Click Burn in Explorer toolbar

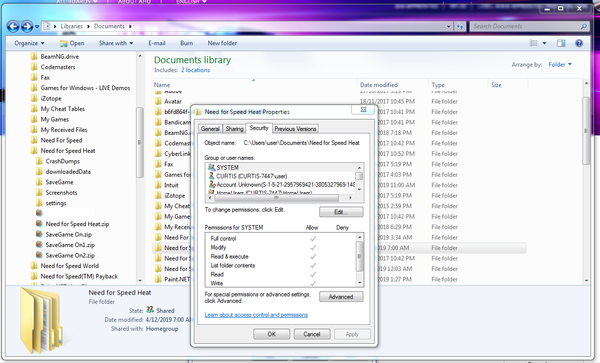[x=186, y=43]
